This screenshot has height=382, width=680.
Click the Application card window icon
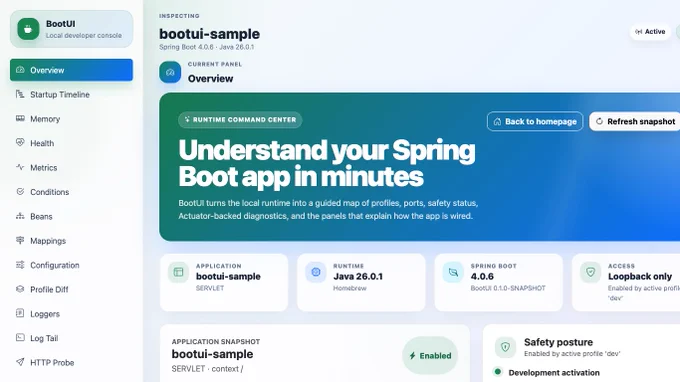[x=178, y=272]
